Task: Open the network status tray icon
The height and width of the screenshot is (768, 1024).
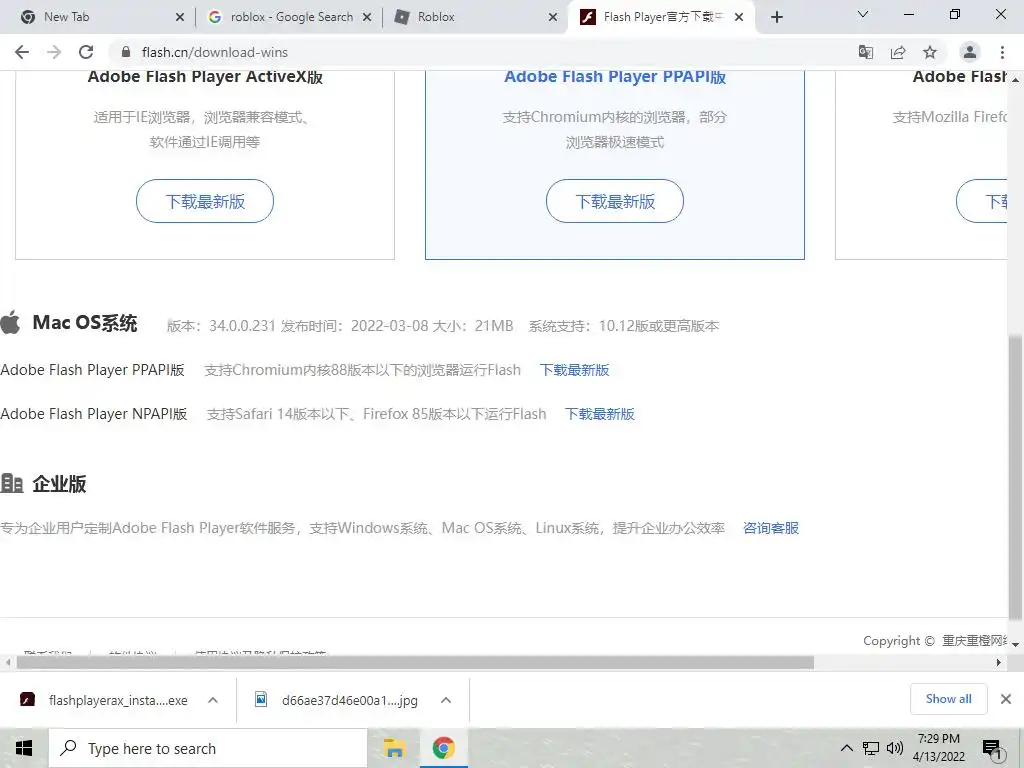Action: (871, 748)
